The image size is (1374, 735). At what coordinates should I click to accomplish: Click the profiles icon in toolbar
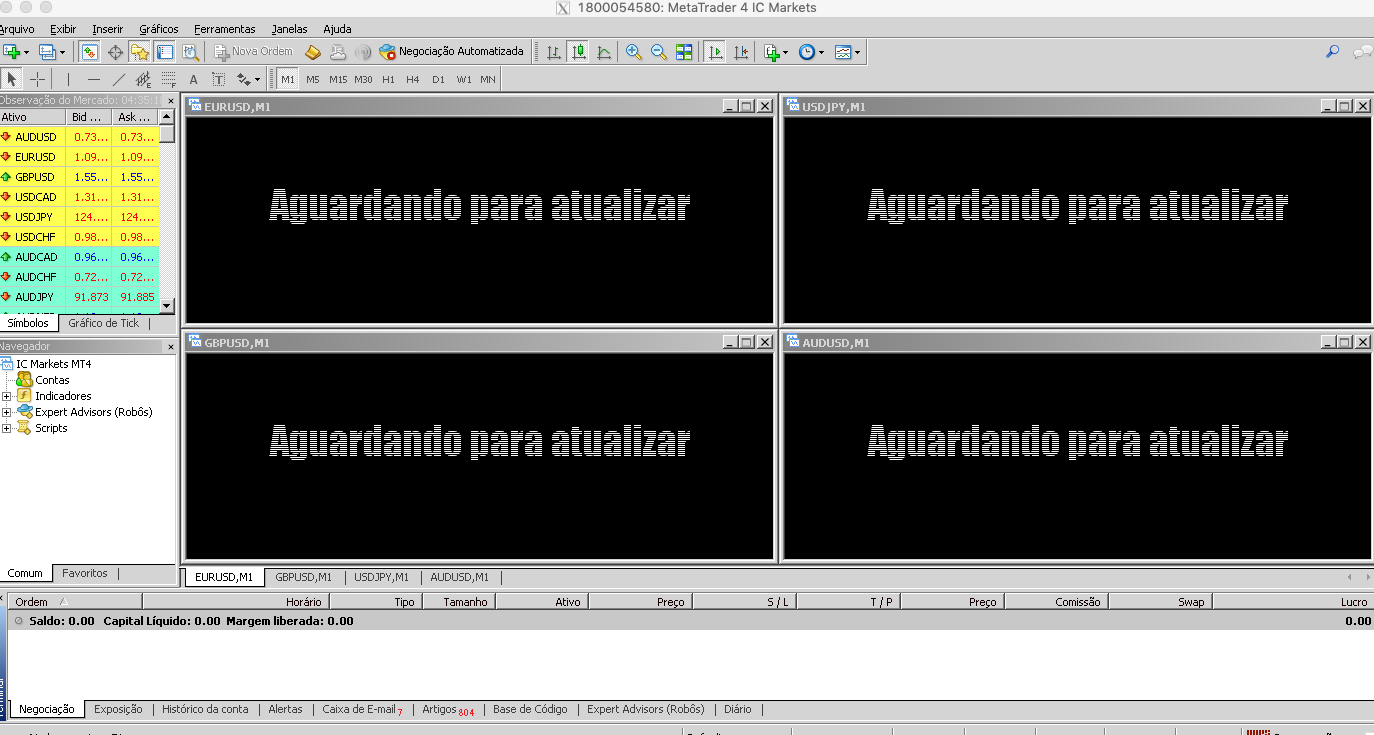click(46, 52)
